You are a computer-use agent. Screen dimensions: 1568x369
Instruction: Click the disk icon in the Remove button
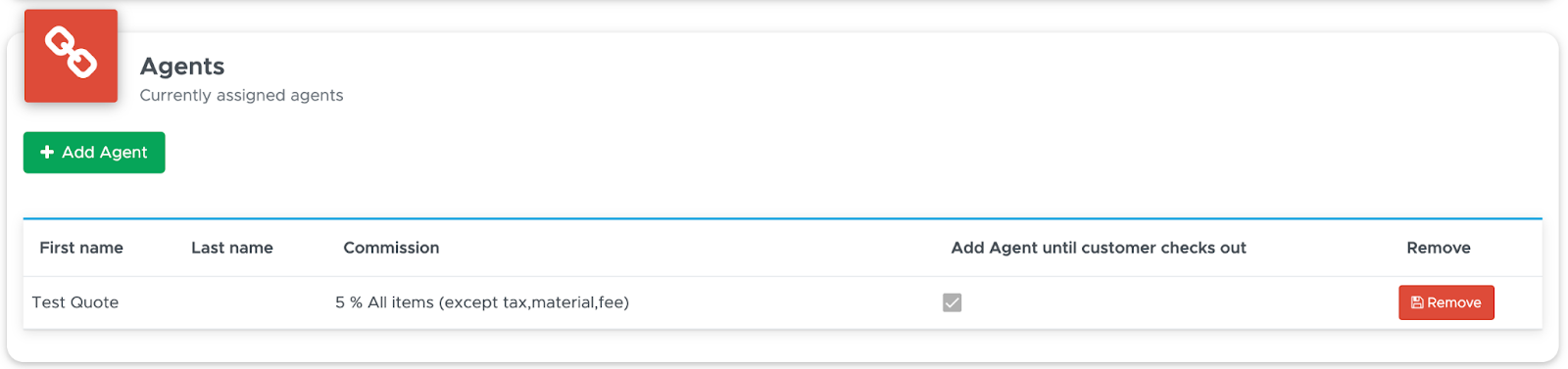[1417, 303]
